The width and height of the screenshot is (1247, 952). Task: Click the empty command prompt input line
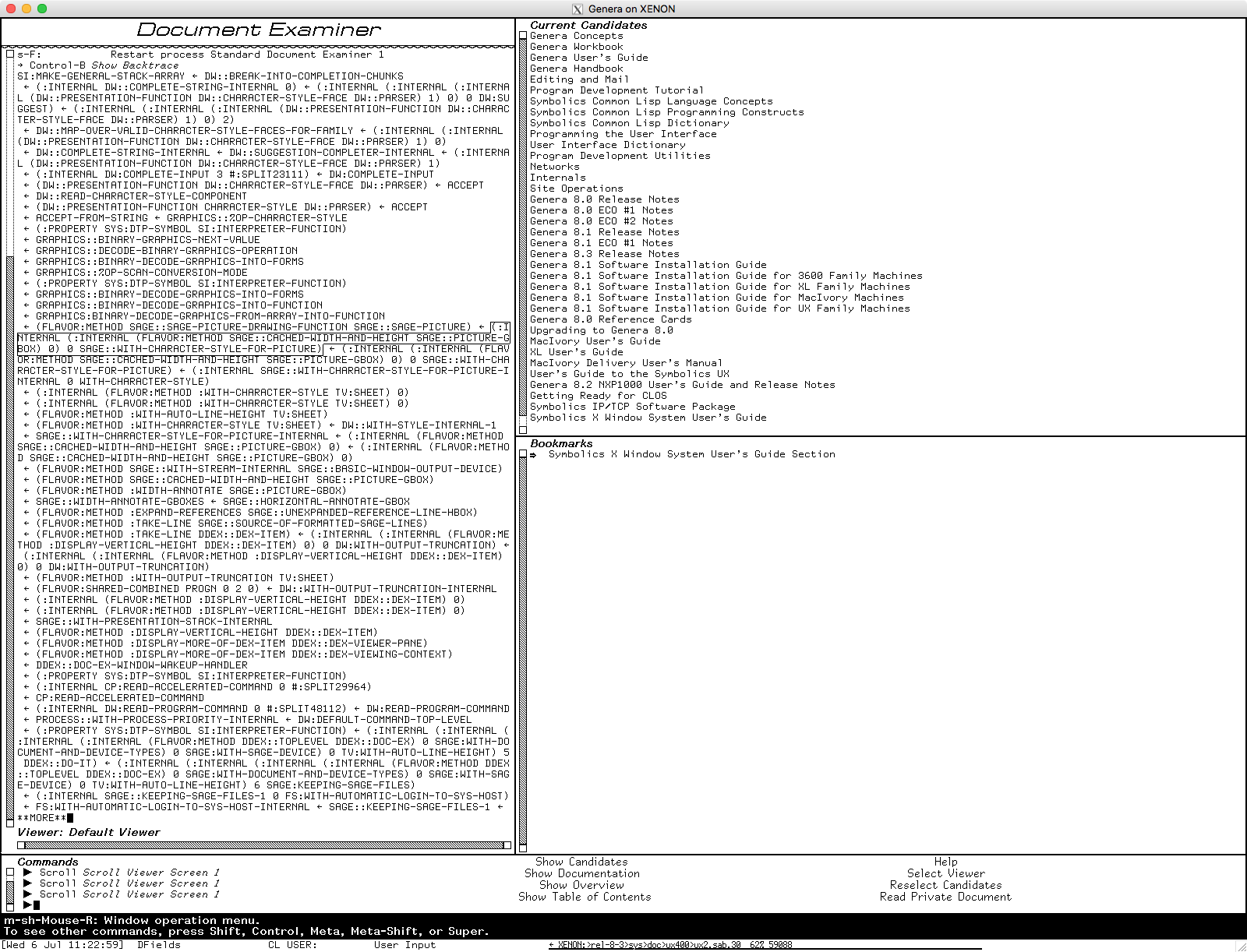[x=37, y=905]
